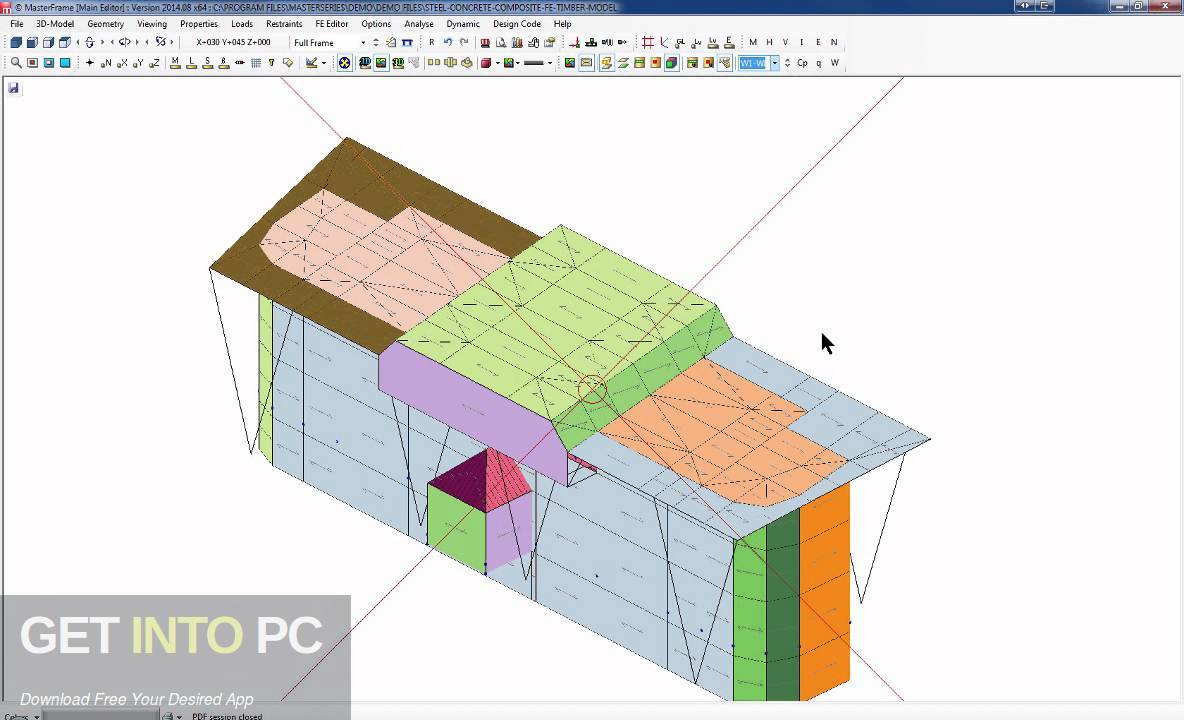Expand the drawing pencil tool dropdown arrow
This screenshot has height=720, width=1184.
324,63
